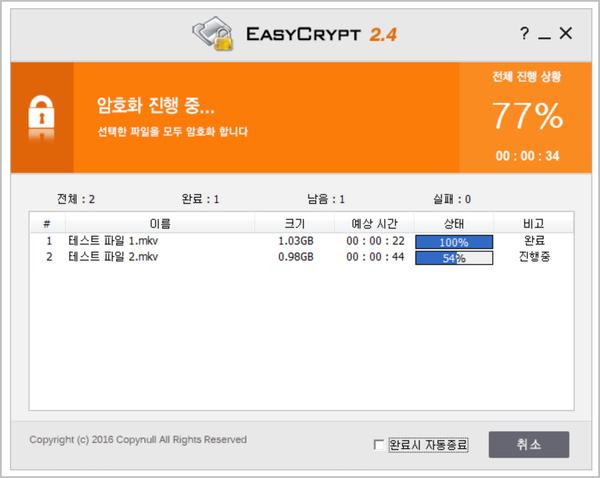600x478 pixels.
Task: Select the row 테스트 파일 1.mkv
Action: tap(302, 241)
